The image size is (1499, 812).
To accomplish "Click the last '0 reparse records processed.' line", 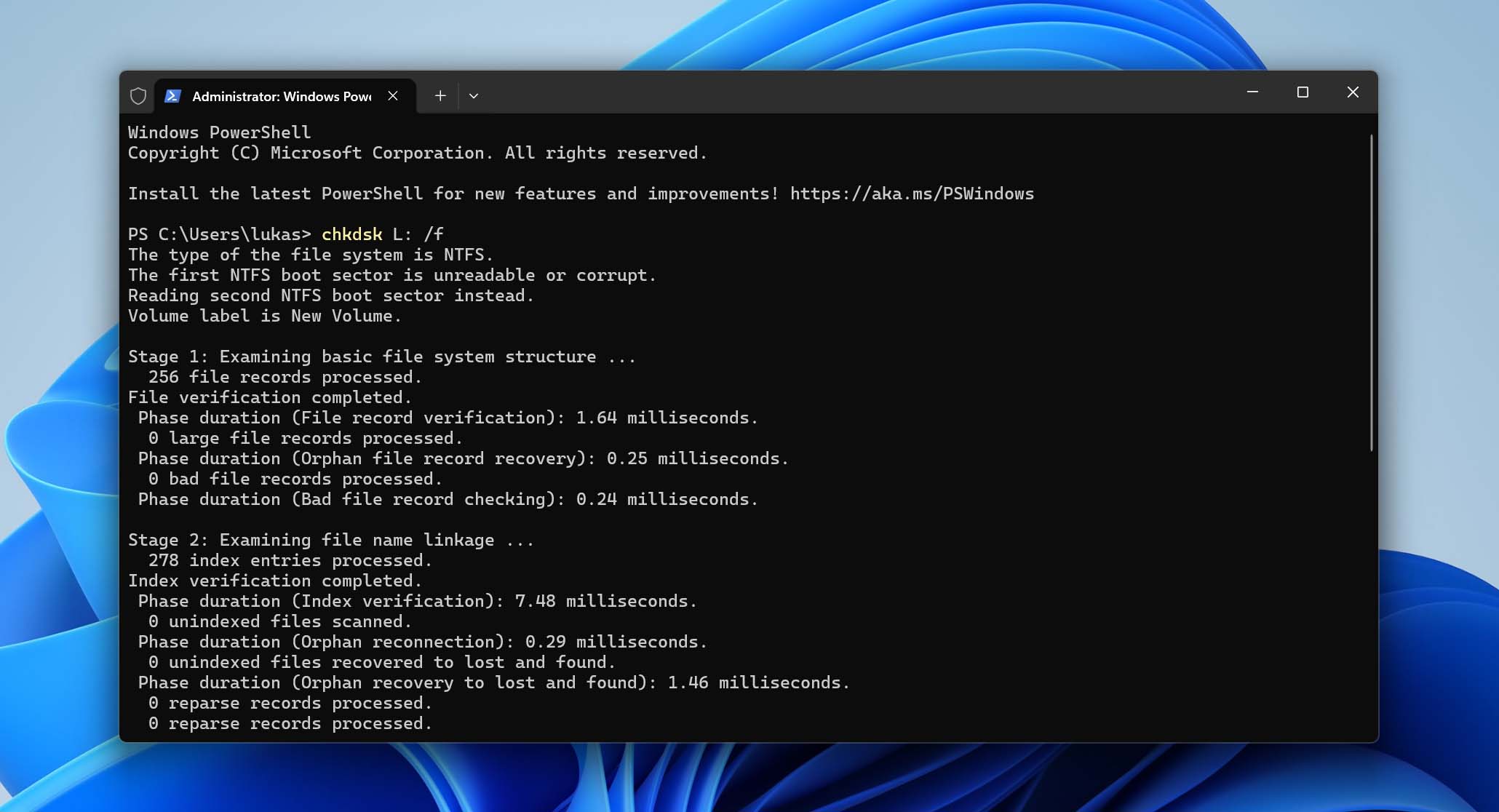I will [290, 723].
